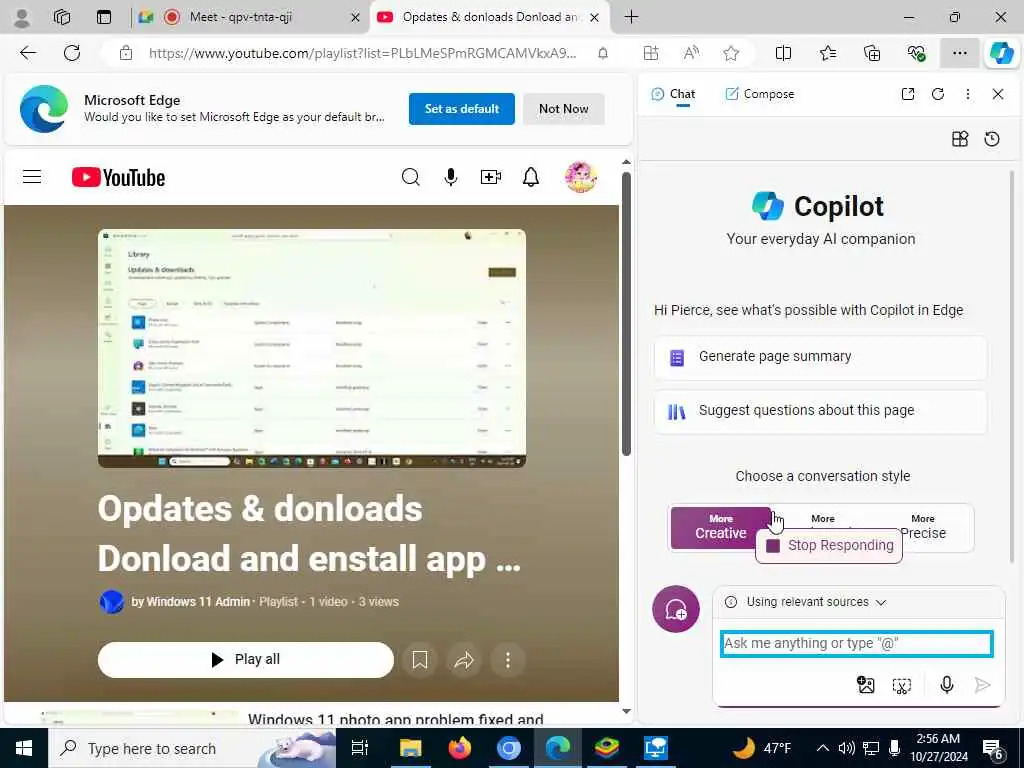This screenshot has height=768, width=1024.
Task: Go to YouTube home logo
Action: click(118, 177)
